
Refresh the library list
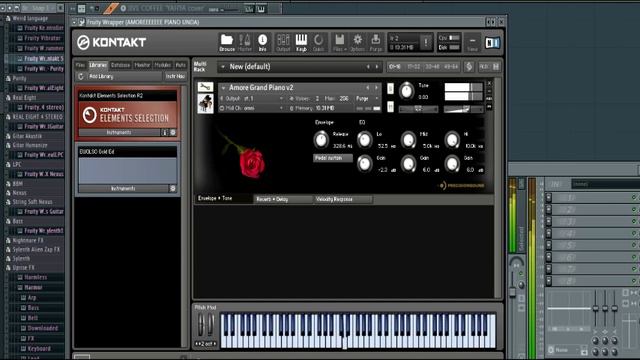click(81, 76)
